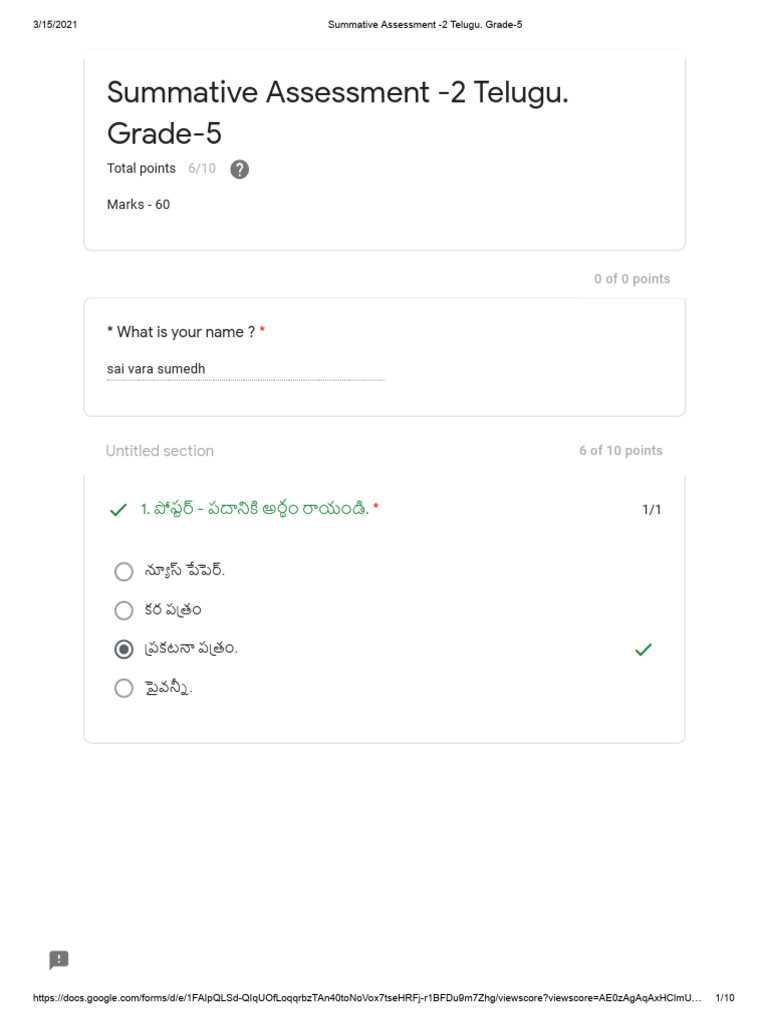Click the help question mark icon beside Total points
This screenshot has height=1024, width=768.
pyautogui.click(x=239, y=169)
